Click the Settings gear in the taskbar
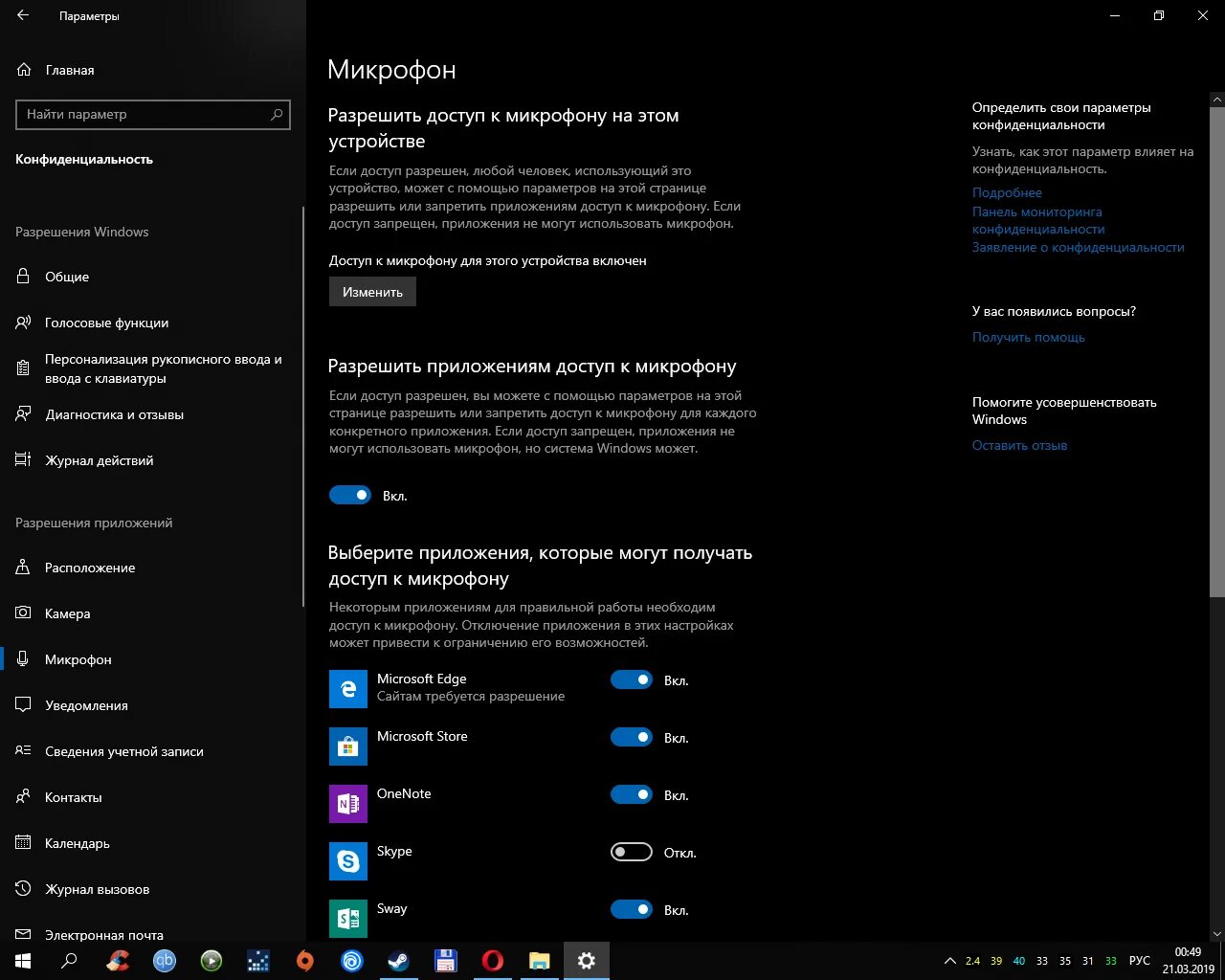1225x980 pixels. click(587, 961)
